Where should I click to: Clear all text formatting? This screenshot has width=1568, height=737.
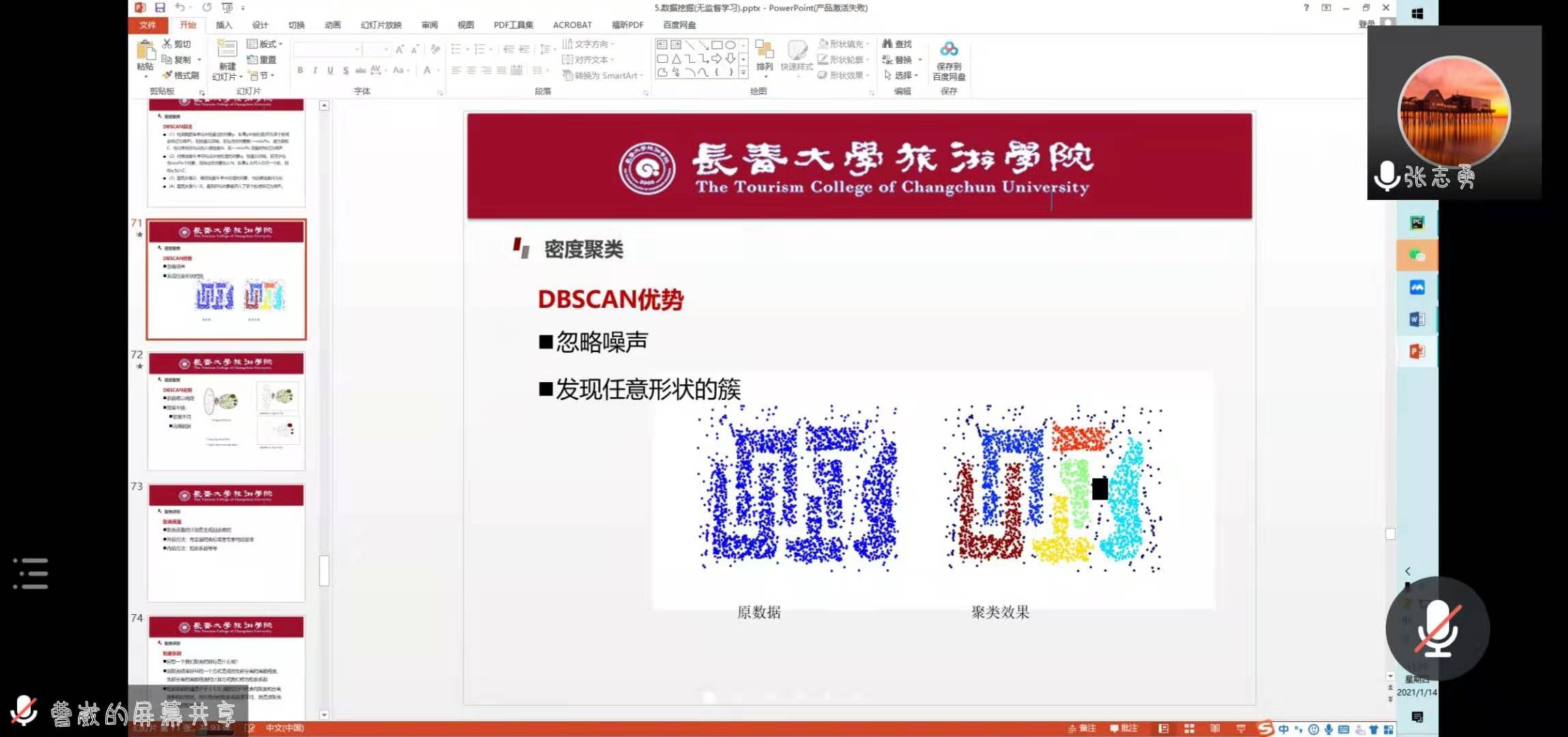pos(435,49)
